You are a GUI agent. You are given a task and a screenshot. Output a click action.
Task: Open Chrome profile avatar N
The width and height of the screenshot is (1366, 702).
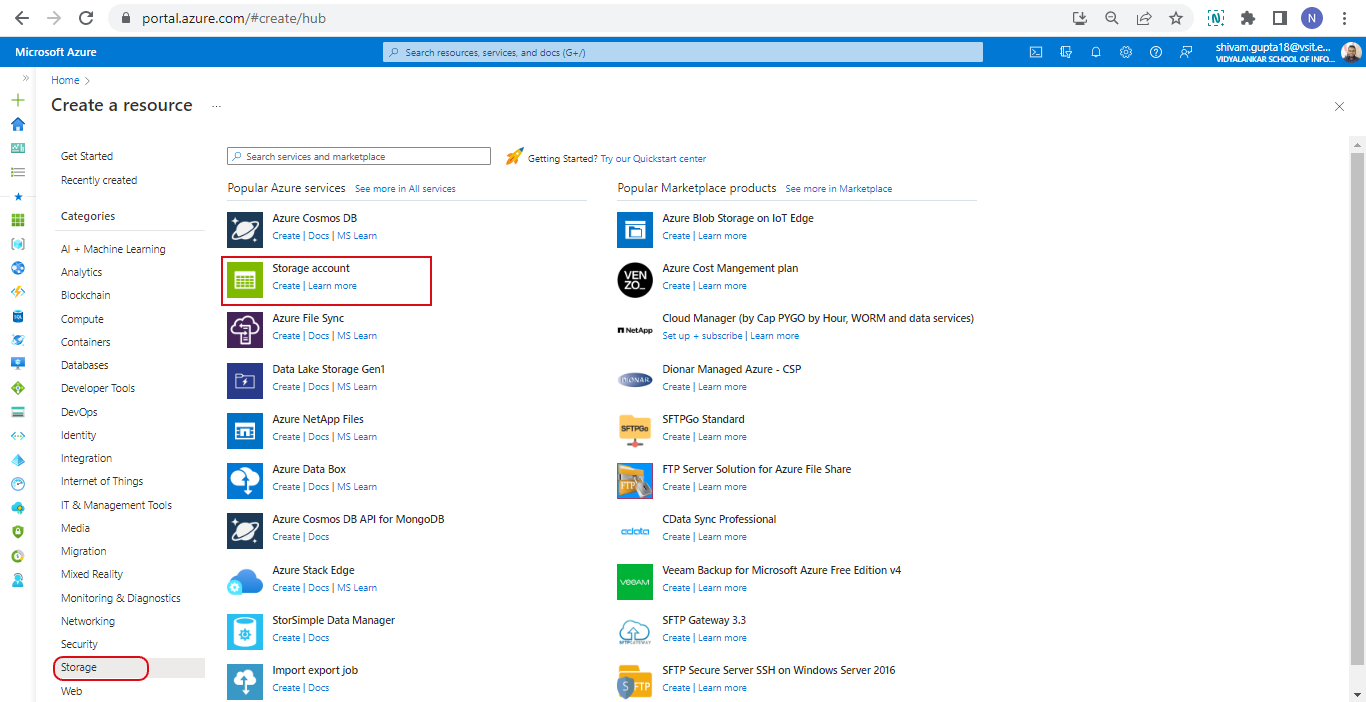point(1312,18)
